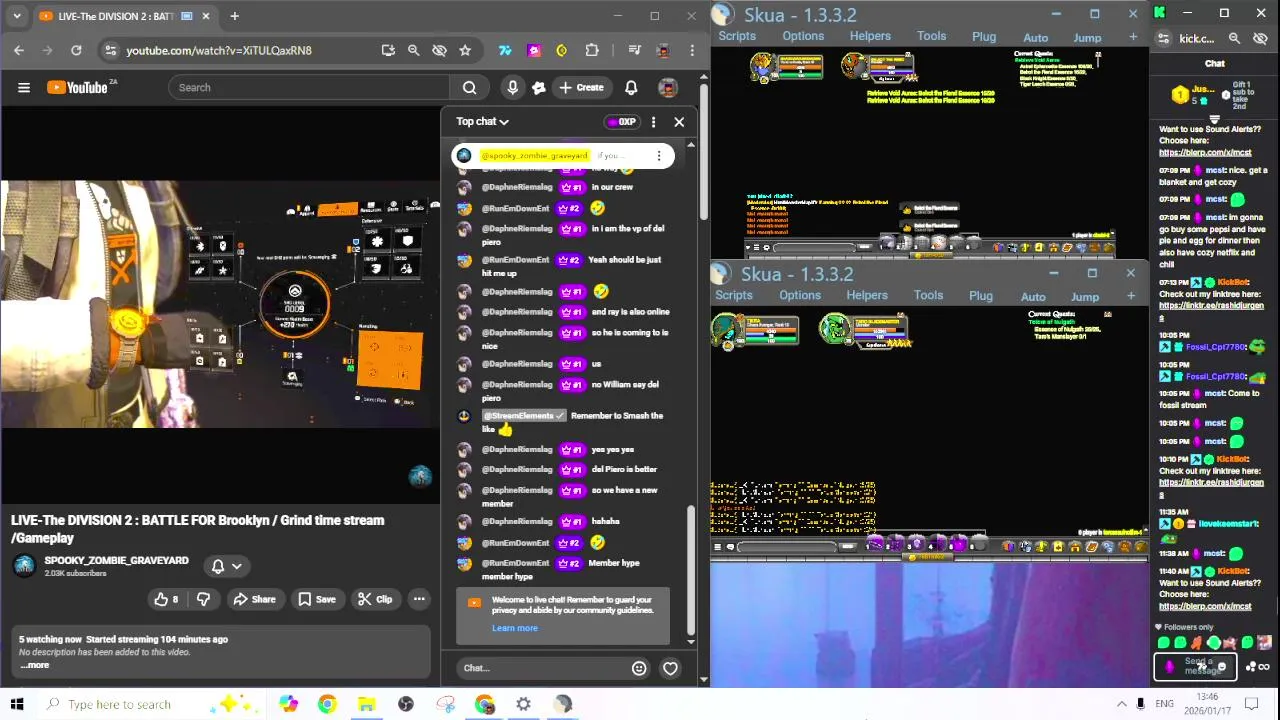Expand description with ...more

[33, 665]
